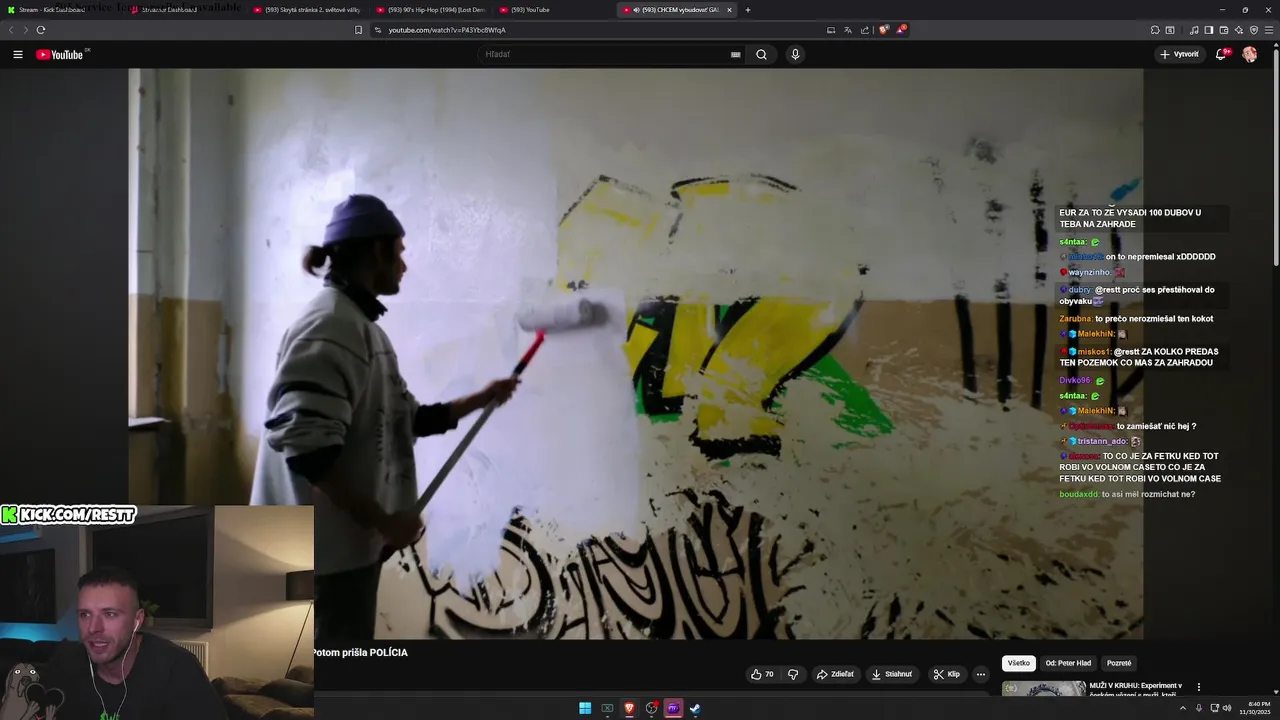
Task: Click the Stiahnuť download button
Action: click(892, 674)
